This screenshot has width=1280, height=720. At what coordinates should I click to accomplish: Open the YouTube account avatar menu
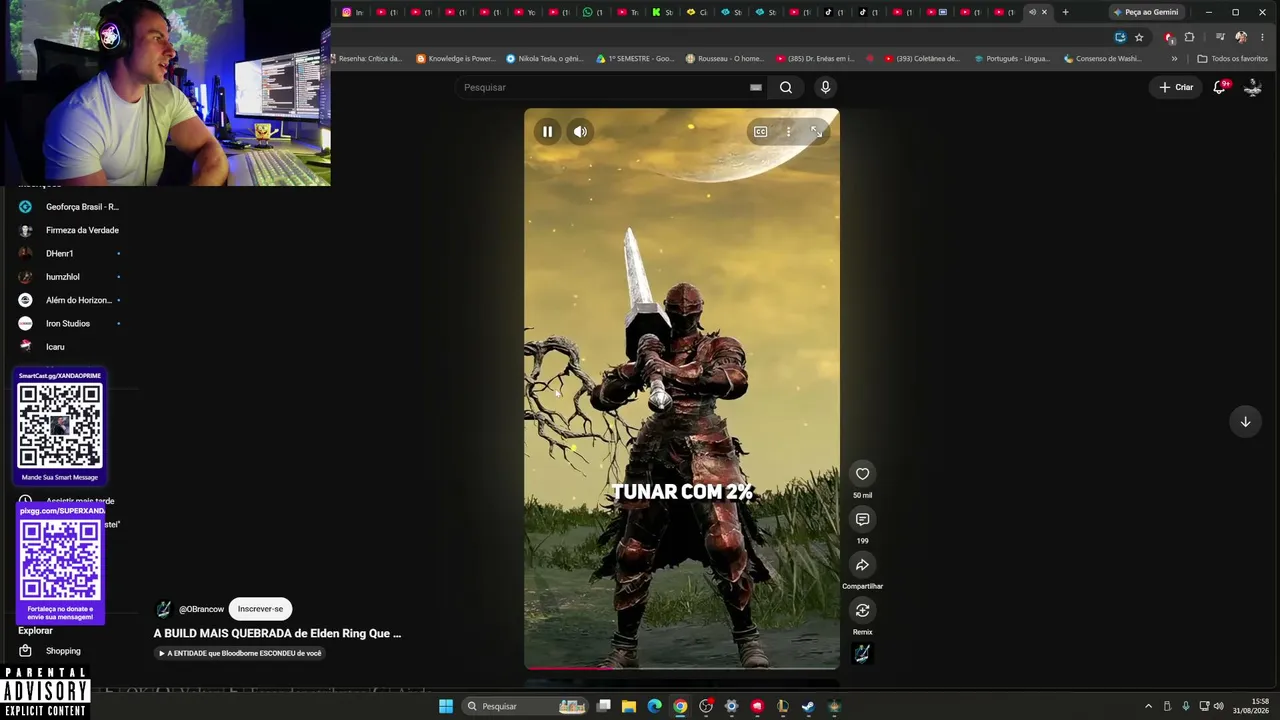1252,87
